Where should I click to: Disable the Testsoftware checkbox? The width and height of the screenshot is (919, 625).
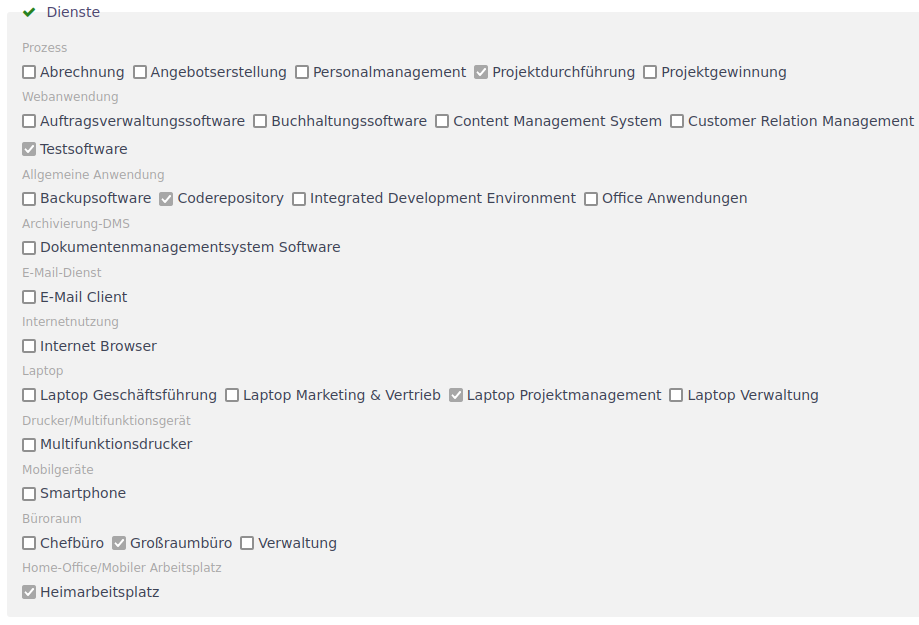29,149
